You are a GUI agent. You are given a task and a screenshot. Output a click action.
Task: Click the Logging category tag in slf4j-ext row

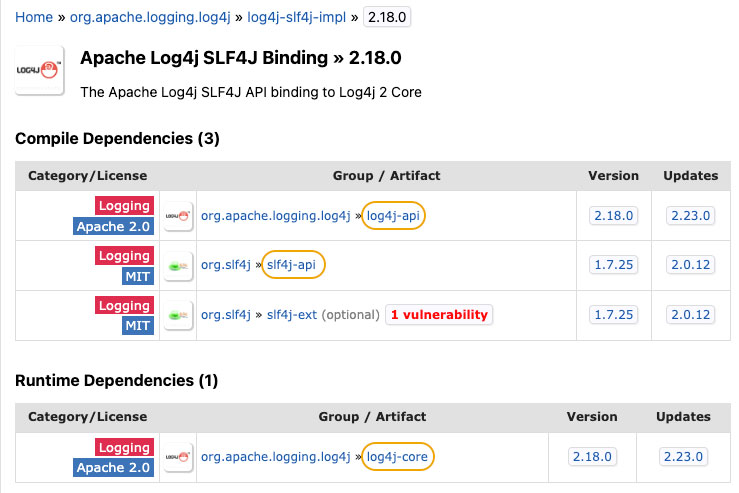[124, 305]
